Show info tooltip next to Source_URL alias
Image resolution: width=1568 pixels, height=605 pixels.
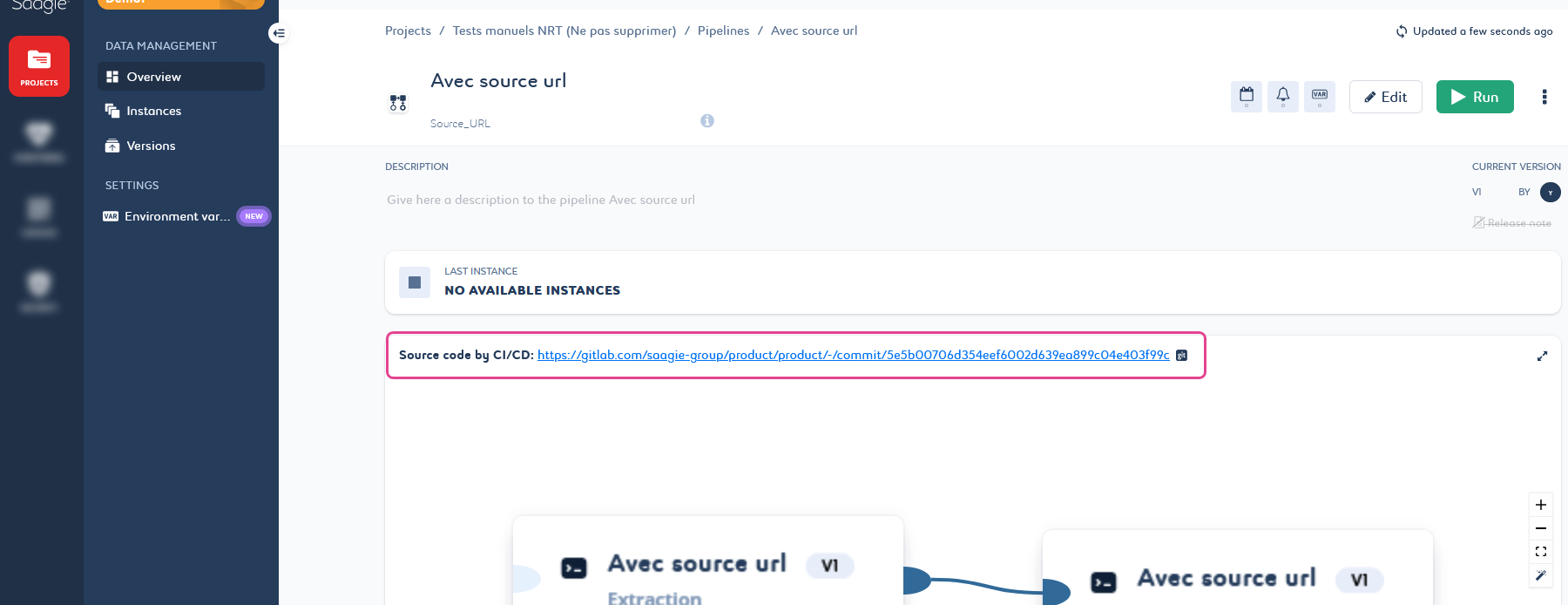(707, 121)
